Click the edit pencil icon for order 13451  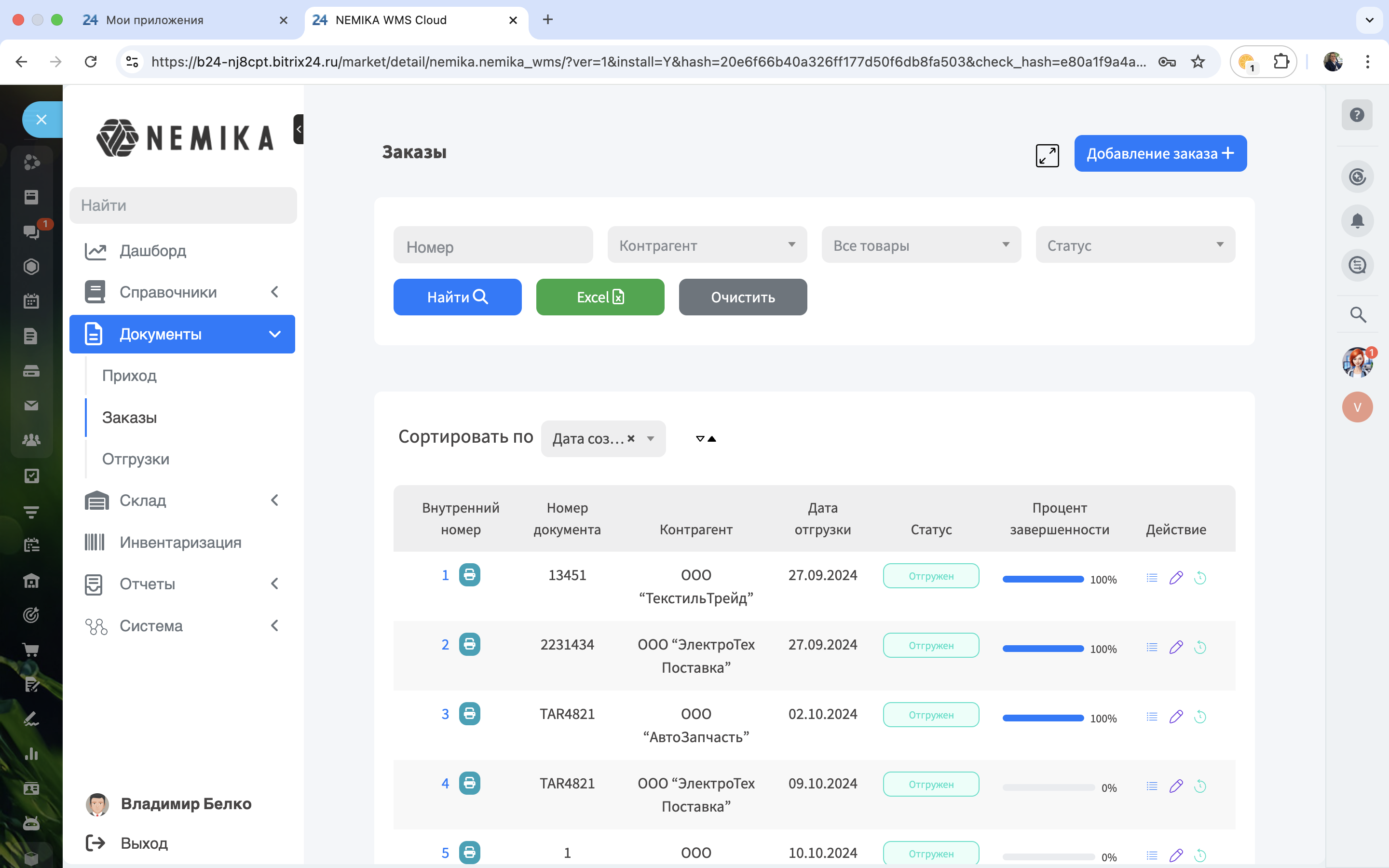click(1175, 578)
